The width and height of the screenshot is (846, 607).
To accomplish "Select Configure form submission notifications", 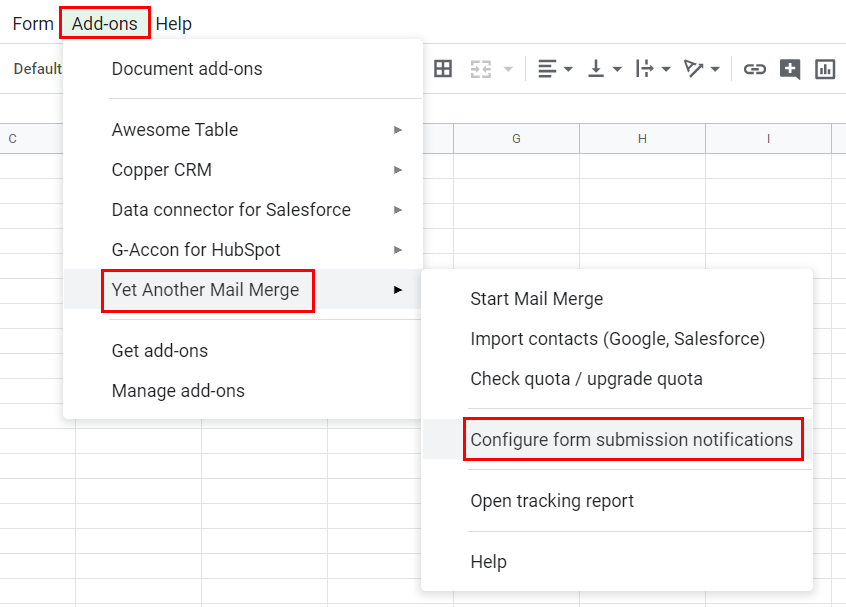I will [631, 440].
